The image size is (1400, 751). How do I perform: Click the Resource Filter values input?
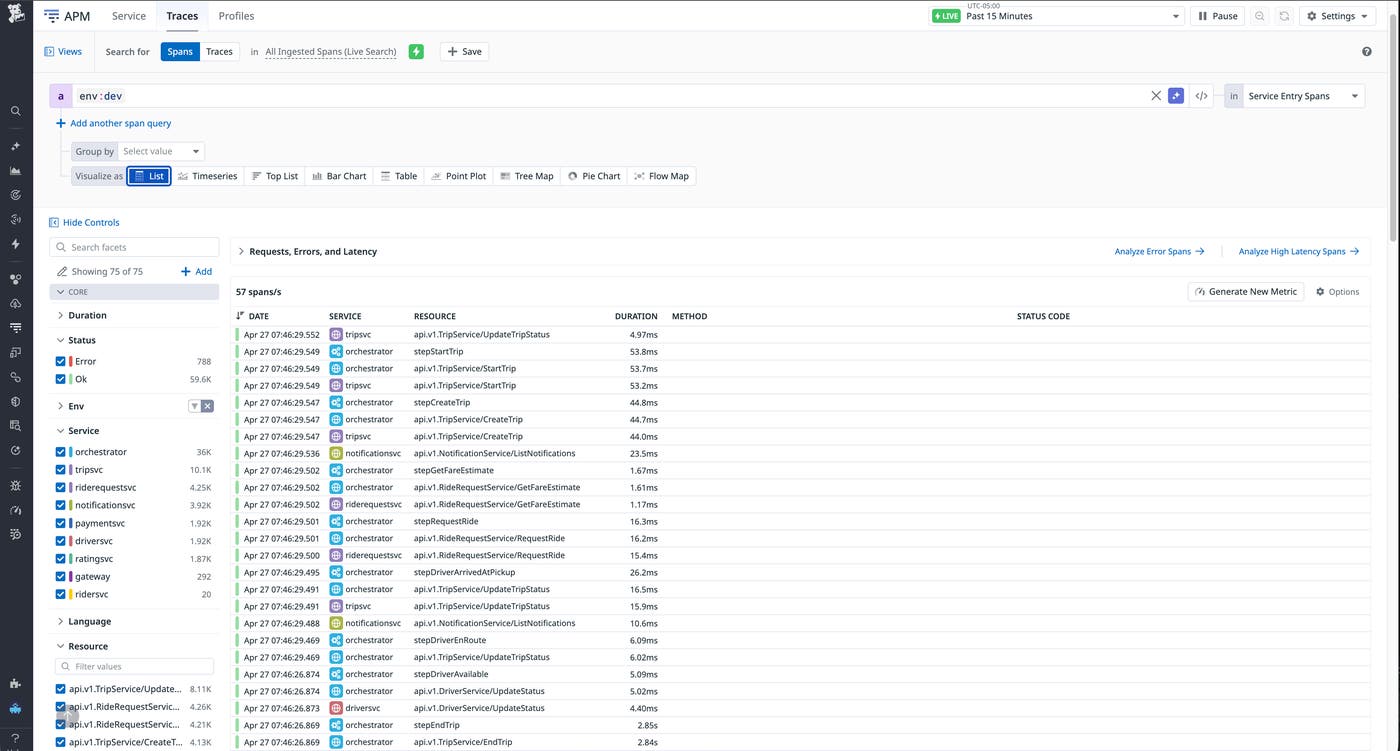134,666
